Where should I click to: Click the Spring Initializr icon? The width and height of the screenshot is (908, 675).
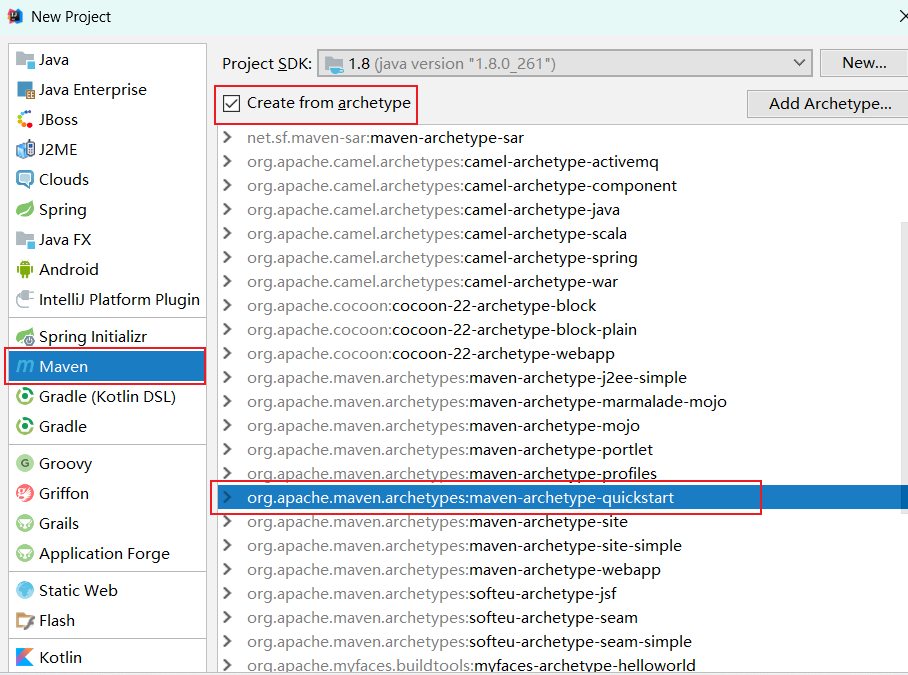25,336
